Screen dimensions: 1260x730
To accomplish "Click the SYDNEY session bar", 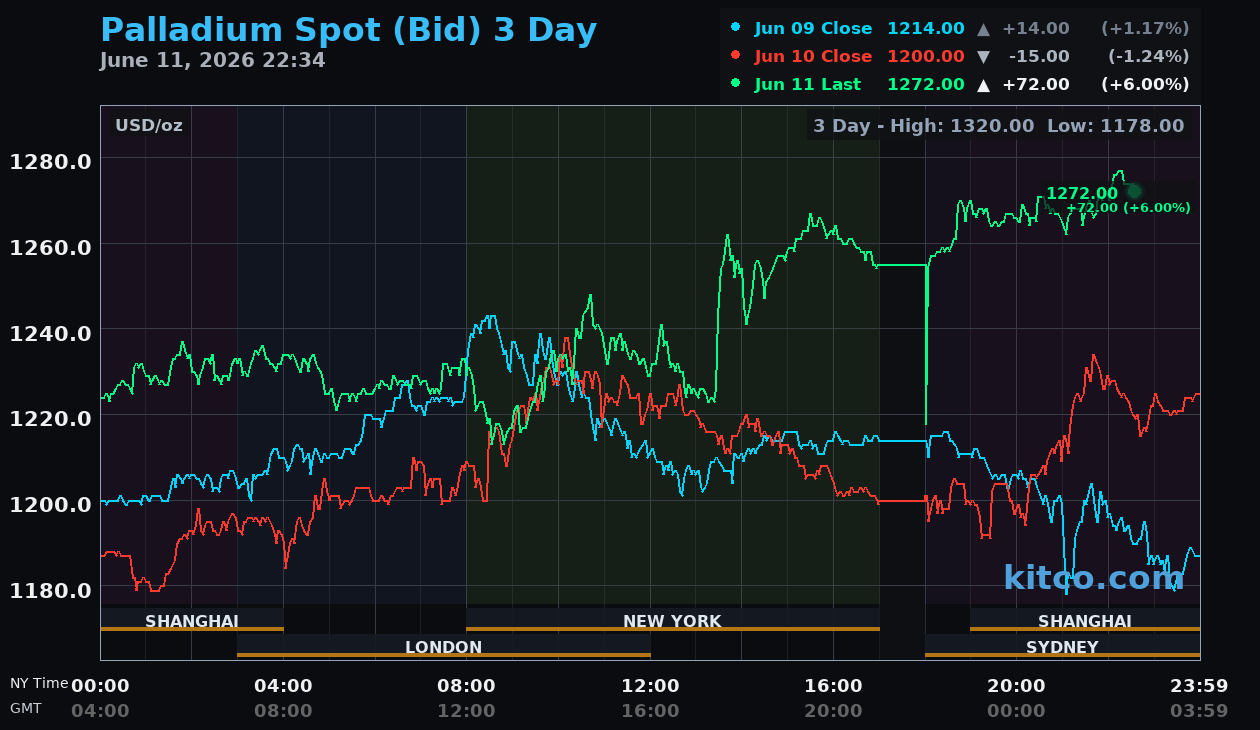I will coord(1062,647).
